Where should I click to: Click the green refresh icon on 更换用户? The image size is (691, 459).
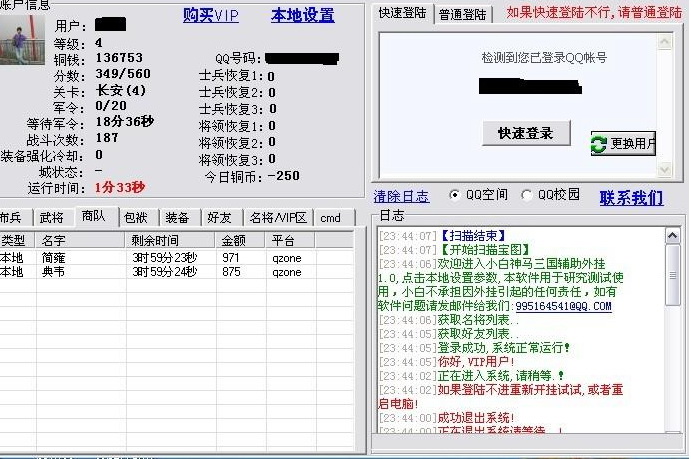pos(598,144)
